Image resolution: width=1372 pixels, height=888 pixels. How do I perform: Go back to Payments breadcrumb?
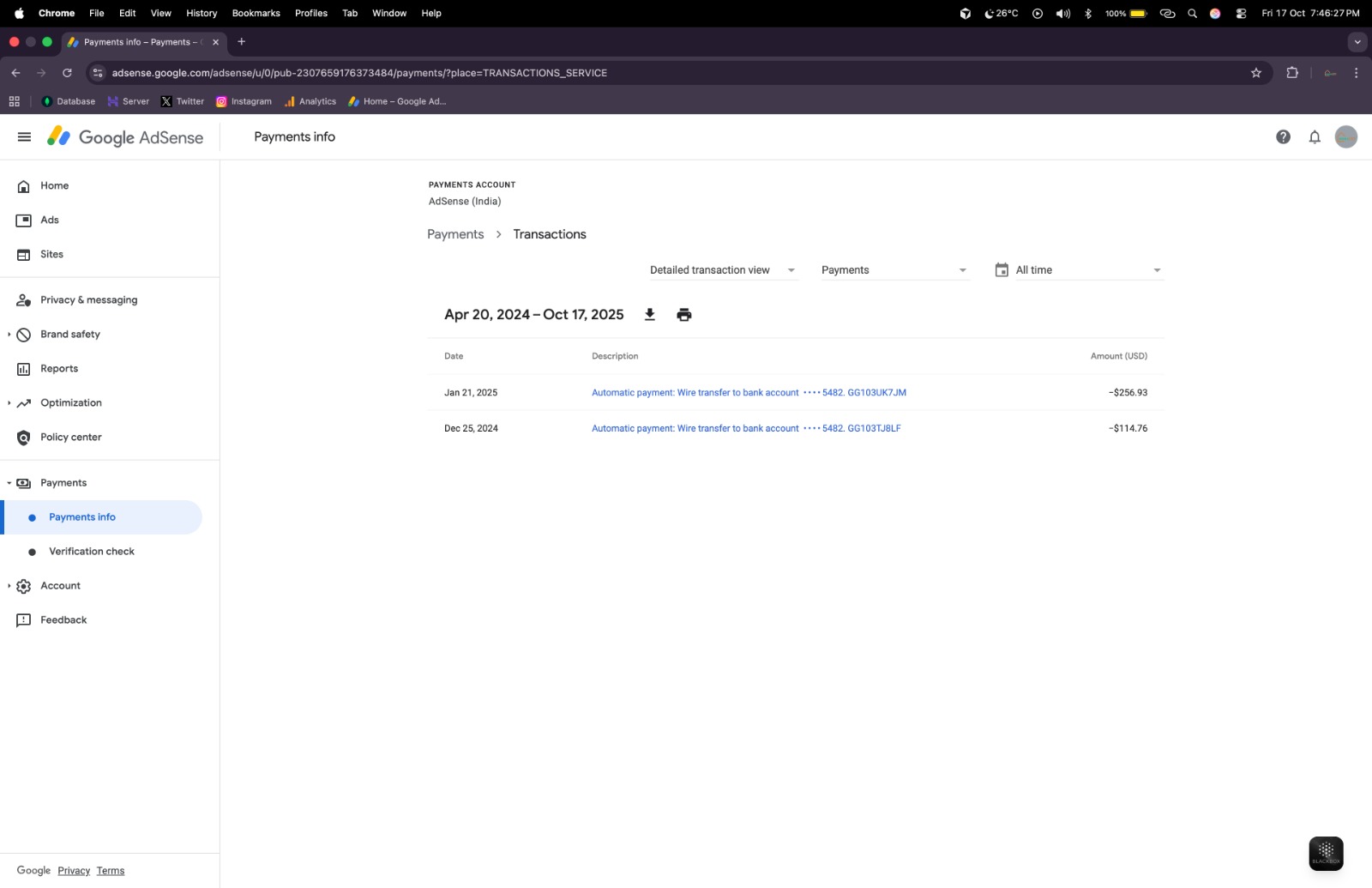pyautogui.click(x=455, y=234)
